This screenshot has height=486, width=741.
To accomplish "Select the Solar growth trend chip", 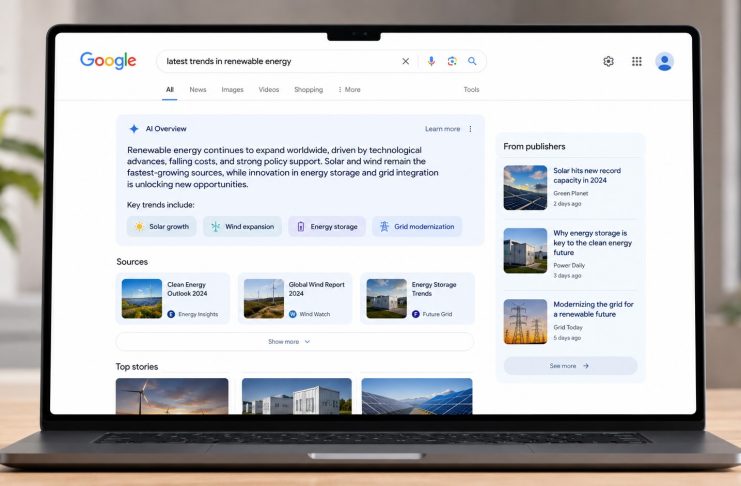I will point(162,226).
